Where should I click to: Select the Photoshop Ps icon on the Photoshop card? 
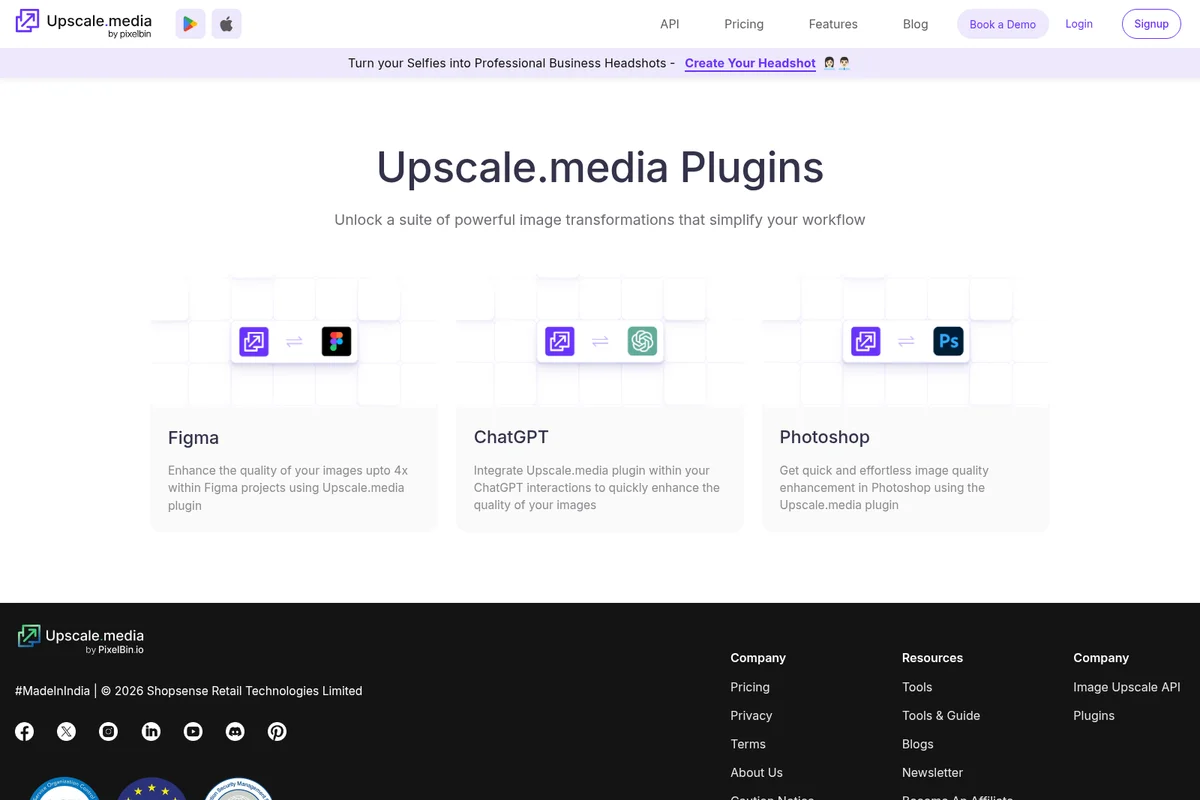948,341
